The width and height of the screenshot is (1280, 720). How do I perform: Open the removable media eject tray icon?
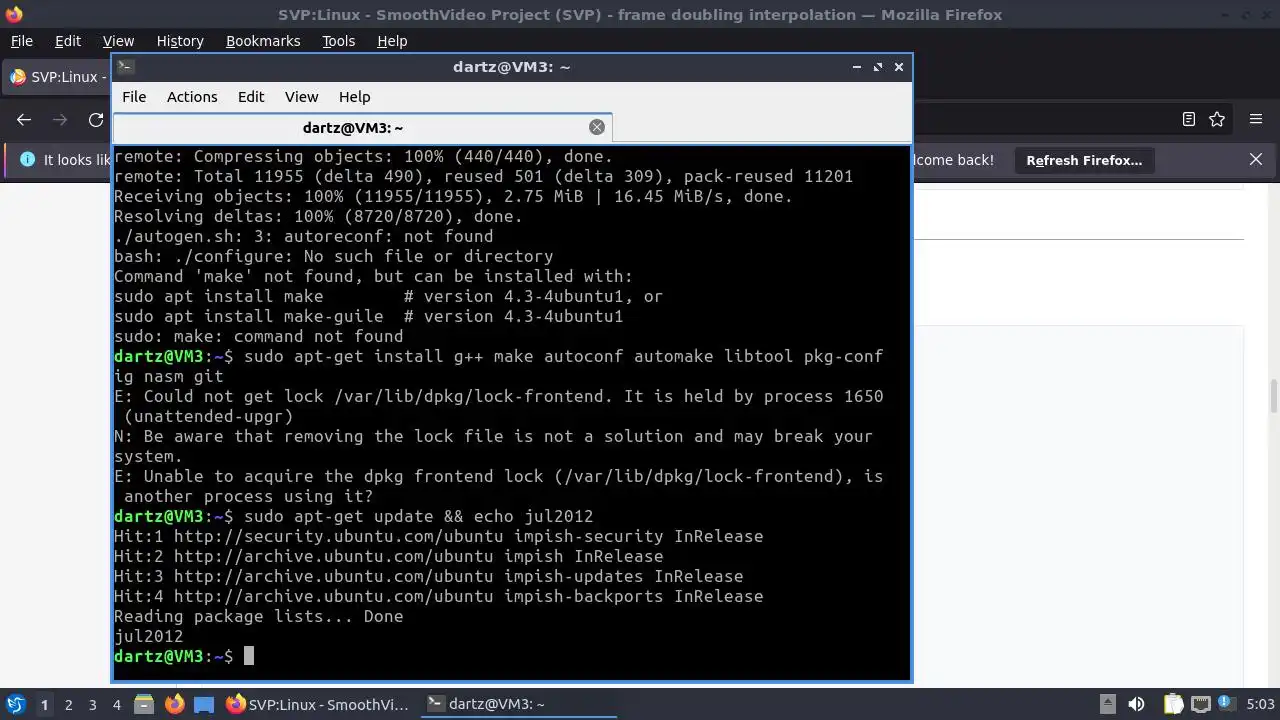pos(1107,704)
